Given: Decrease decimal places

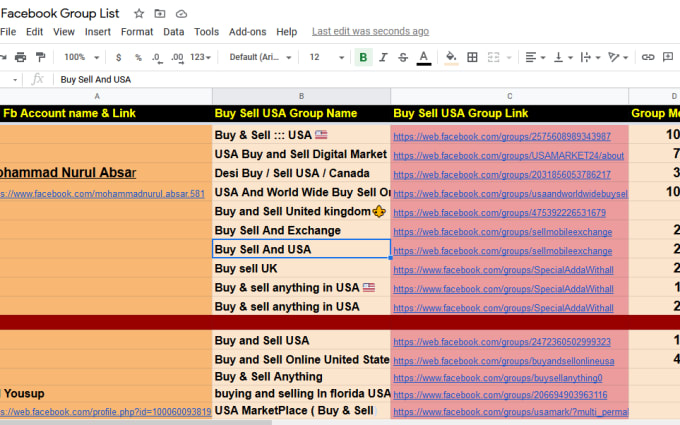Looking at the screenshot, I should coord(157,57).
